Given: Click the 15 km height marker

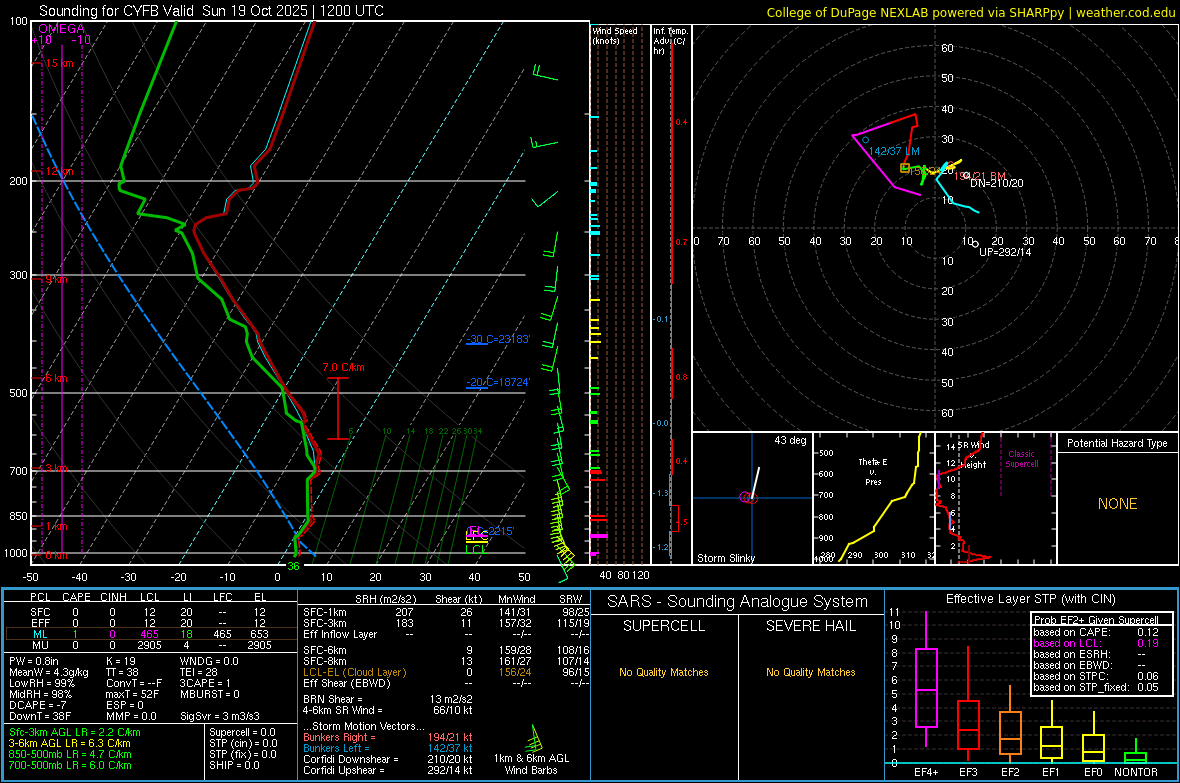Looking at the screenshot, I should [59, 63].
